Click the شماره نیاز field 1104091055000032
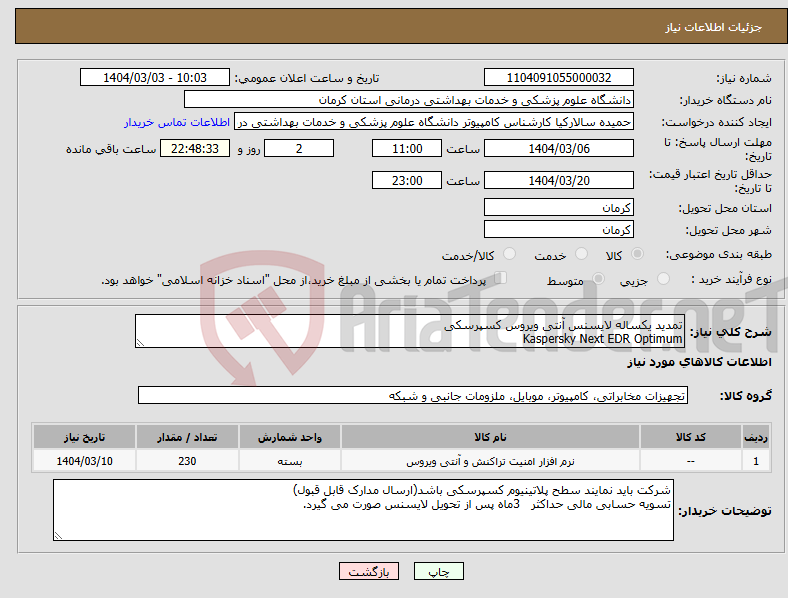Image resolution: width=788 pixels, height=598 pixels. click(559, 77)
